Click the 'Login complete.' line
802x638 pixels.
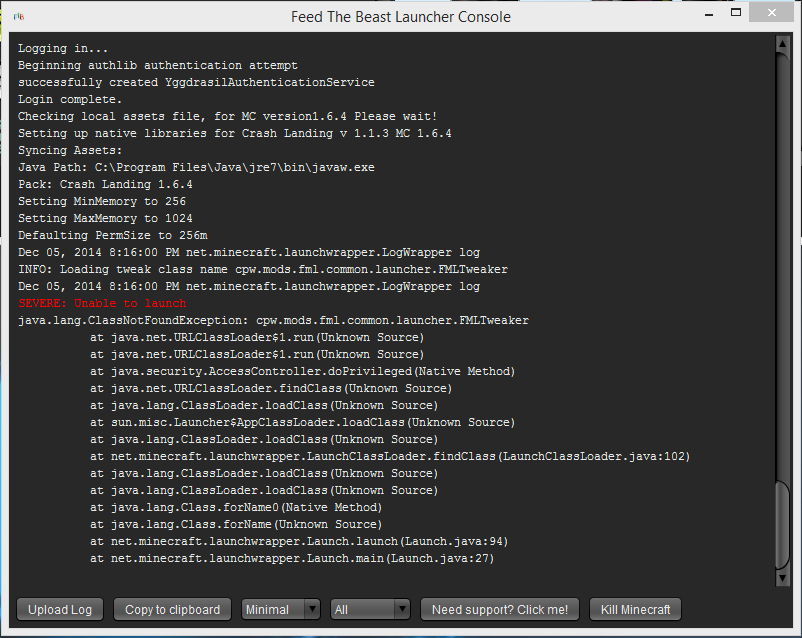pos(70,99)
